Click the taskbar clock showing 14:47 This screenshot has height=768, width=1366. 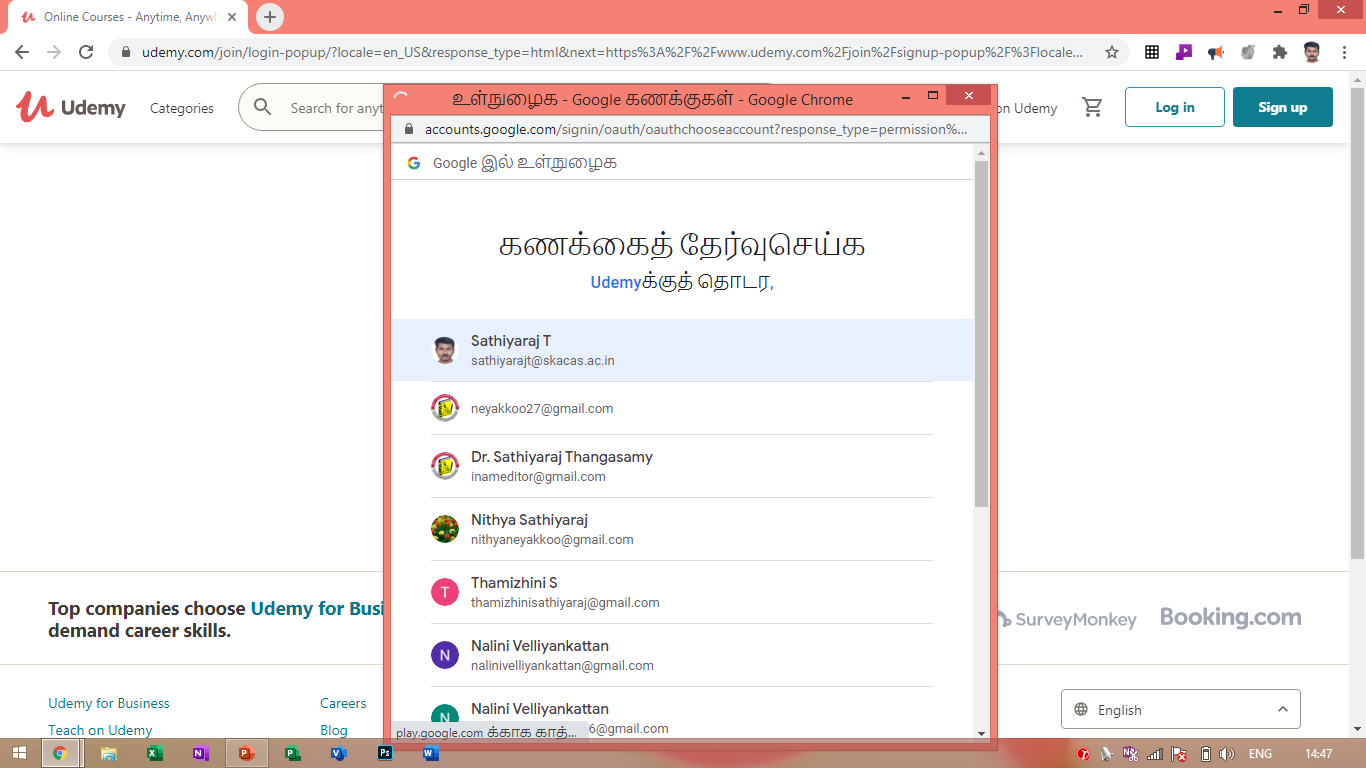[x=1319, y=754]
